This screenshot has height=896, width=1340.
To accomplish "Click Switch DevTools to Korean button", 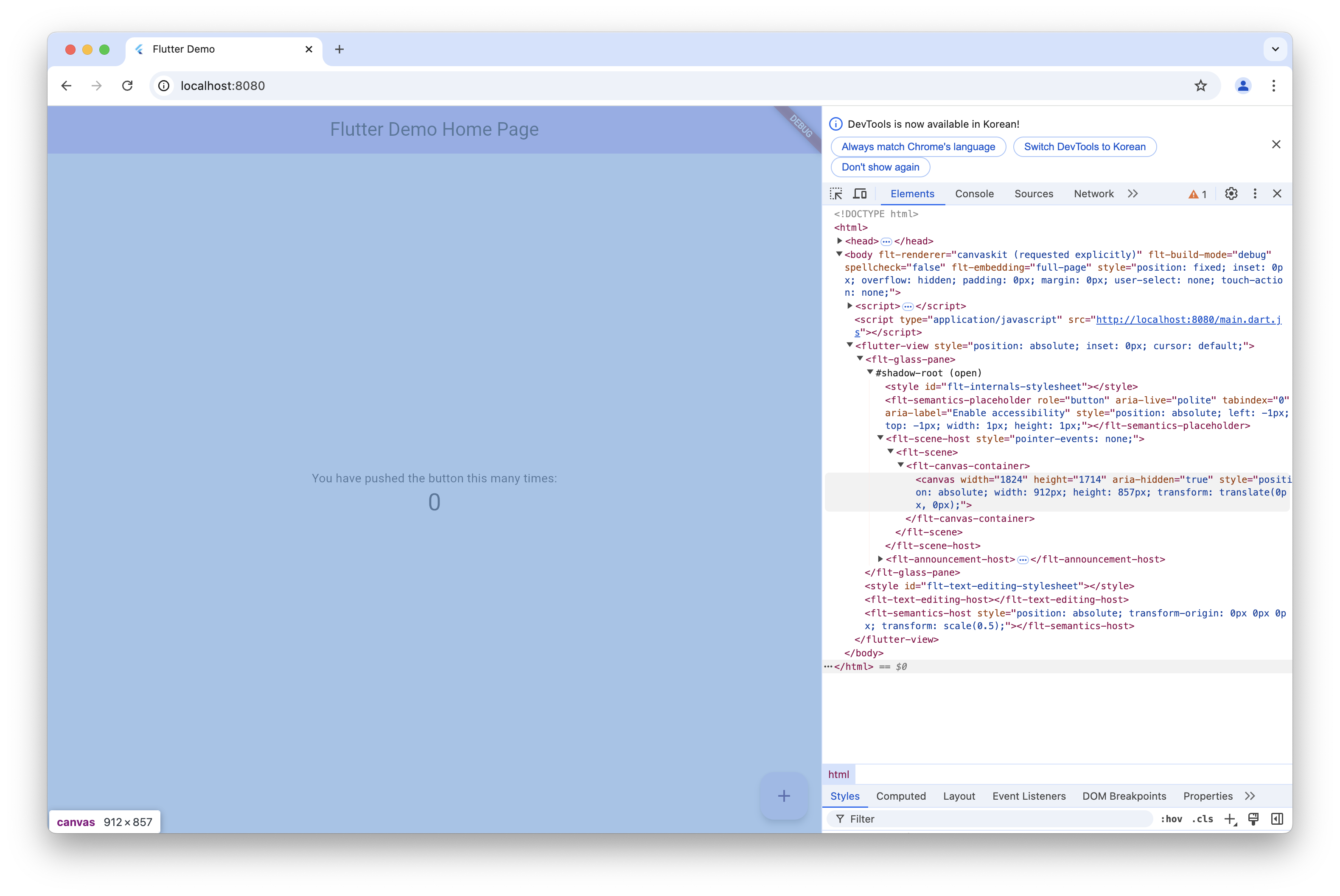I will coord(1084,147).
